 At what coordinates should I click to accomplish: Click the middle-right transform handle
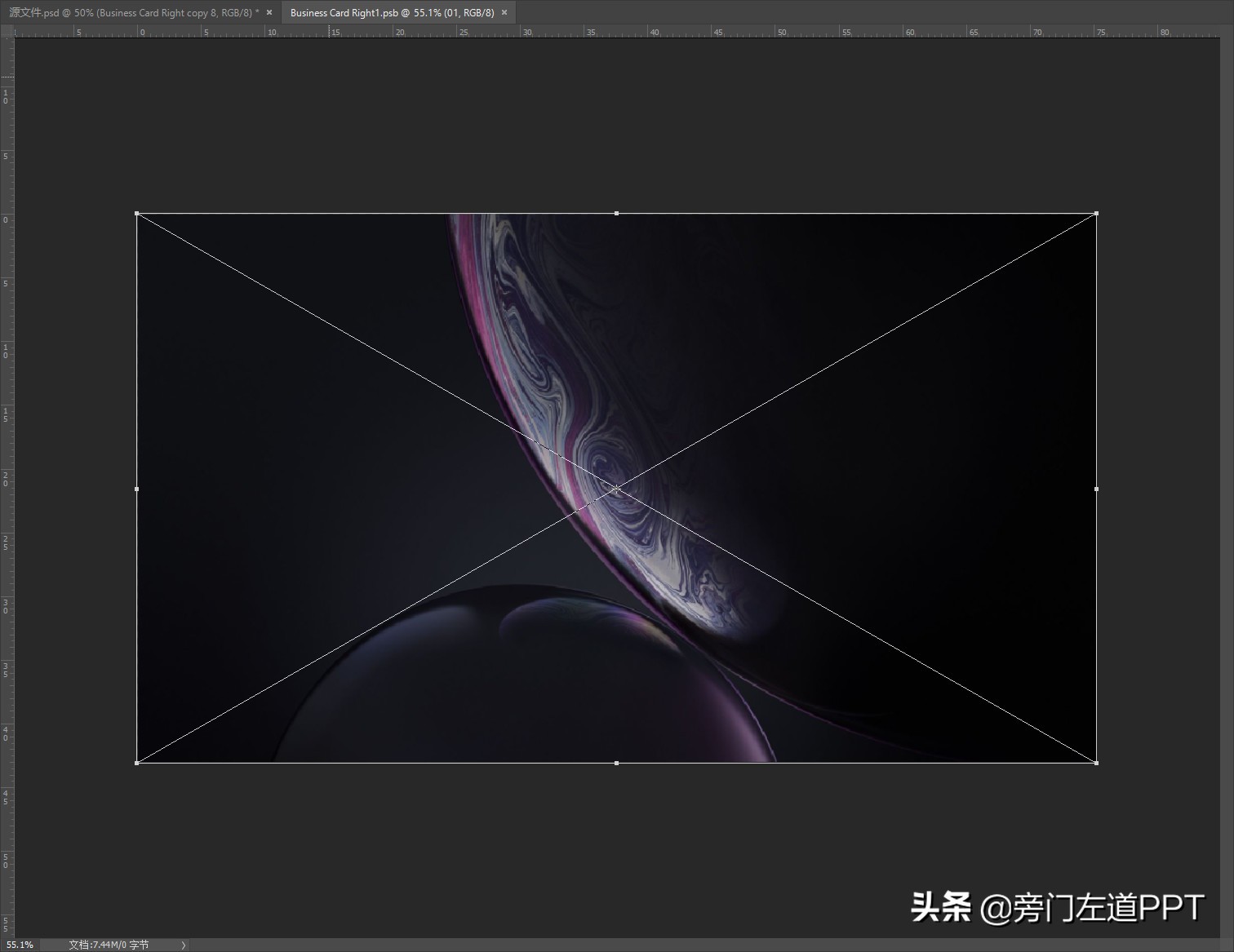(x=1096, y=489)
